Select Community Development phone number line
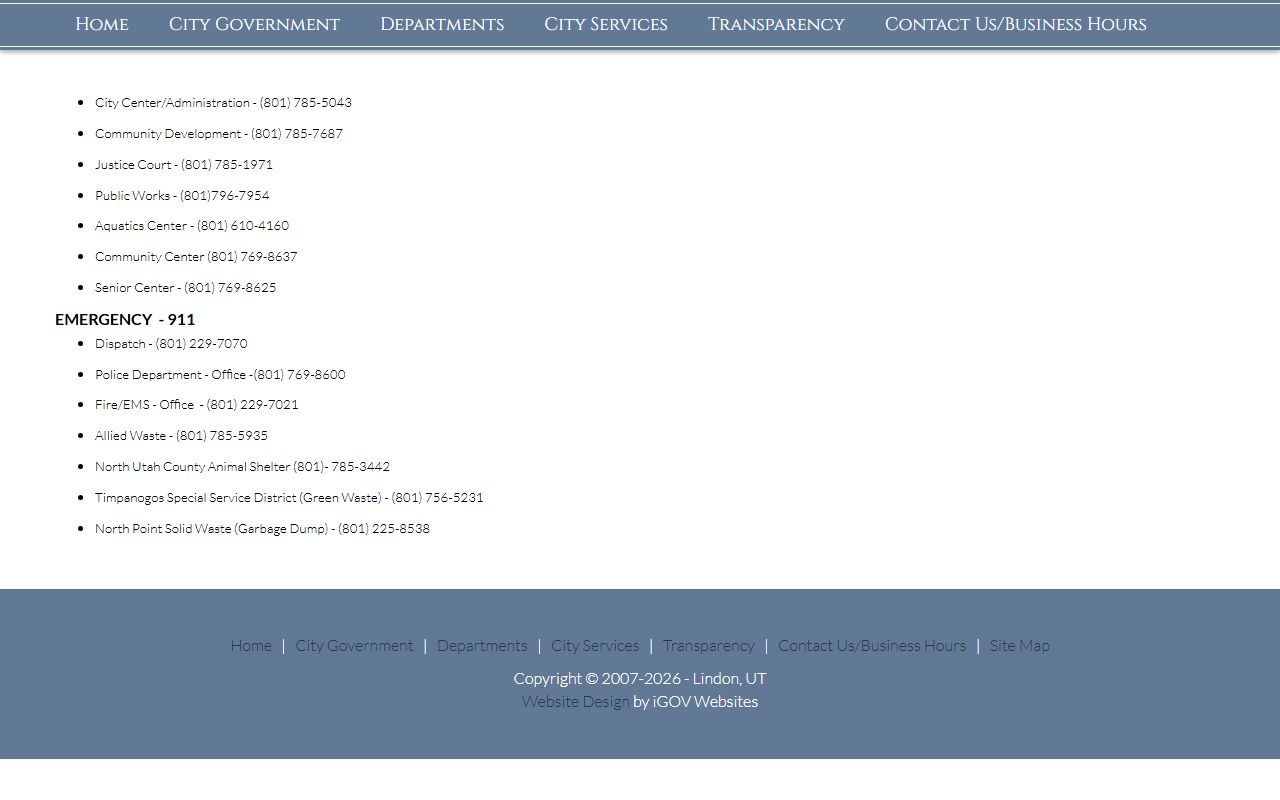 (219, 133)
